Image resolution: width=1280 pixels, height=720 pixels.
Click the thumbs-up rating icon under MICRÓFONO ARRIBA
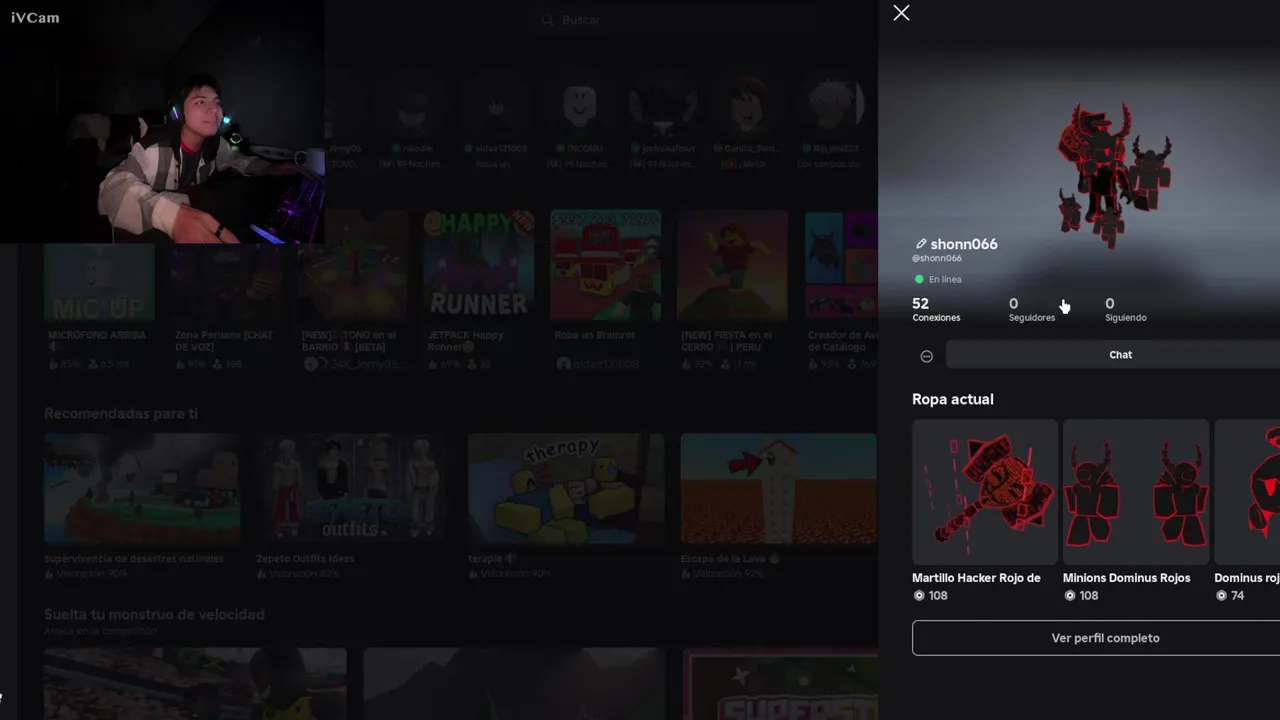54,365
